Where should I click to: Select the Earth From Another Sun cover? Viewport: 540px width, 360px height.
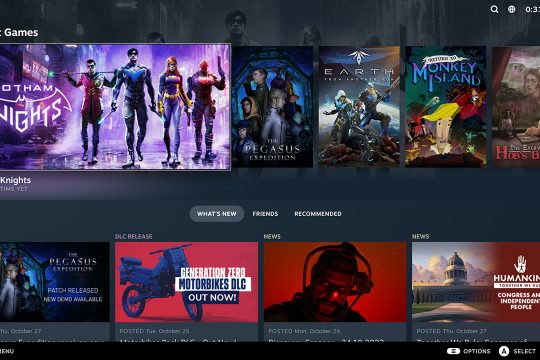pyautogui.click(x=359, y=107)
